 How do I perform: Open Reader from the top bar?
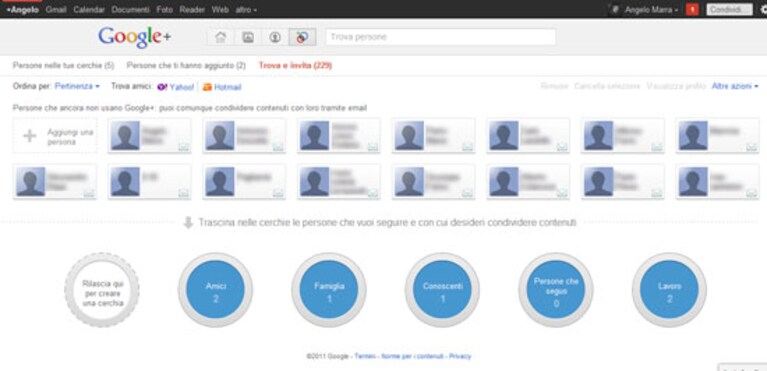coord(192,9)
